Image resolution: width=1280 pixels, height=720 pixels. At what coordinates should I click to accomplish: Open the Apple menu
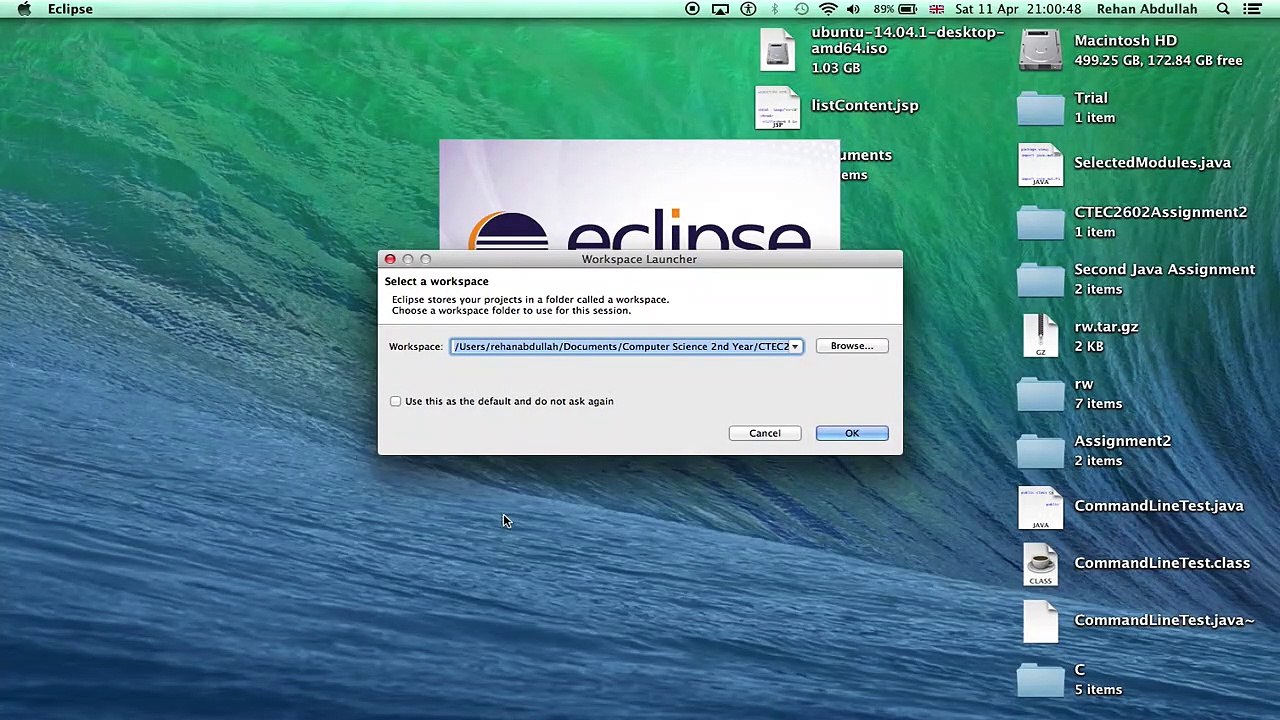(x=24, y=9)
